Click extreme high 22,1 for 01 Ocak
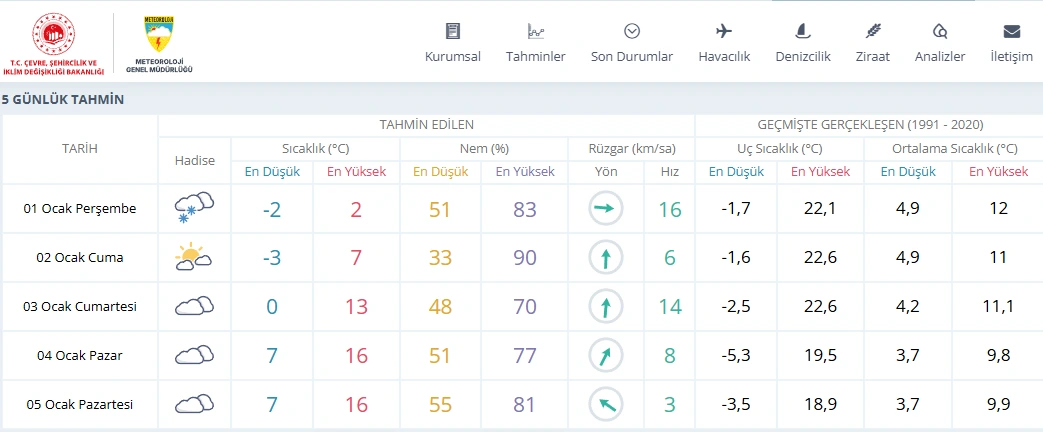The width and height of the screenshot is (1043, 432). pos(821,208)
